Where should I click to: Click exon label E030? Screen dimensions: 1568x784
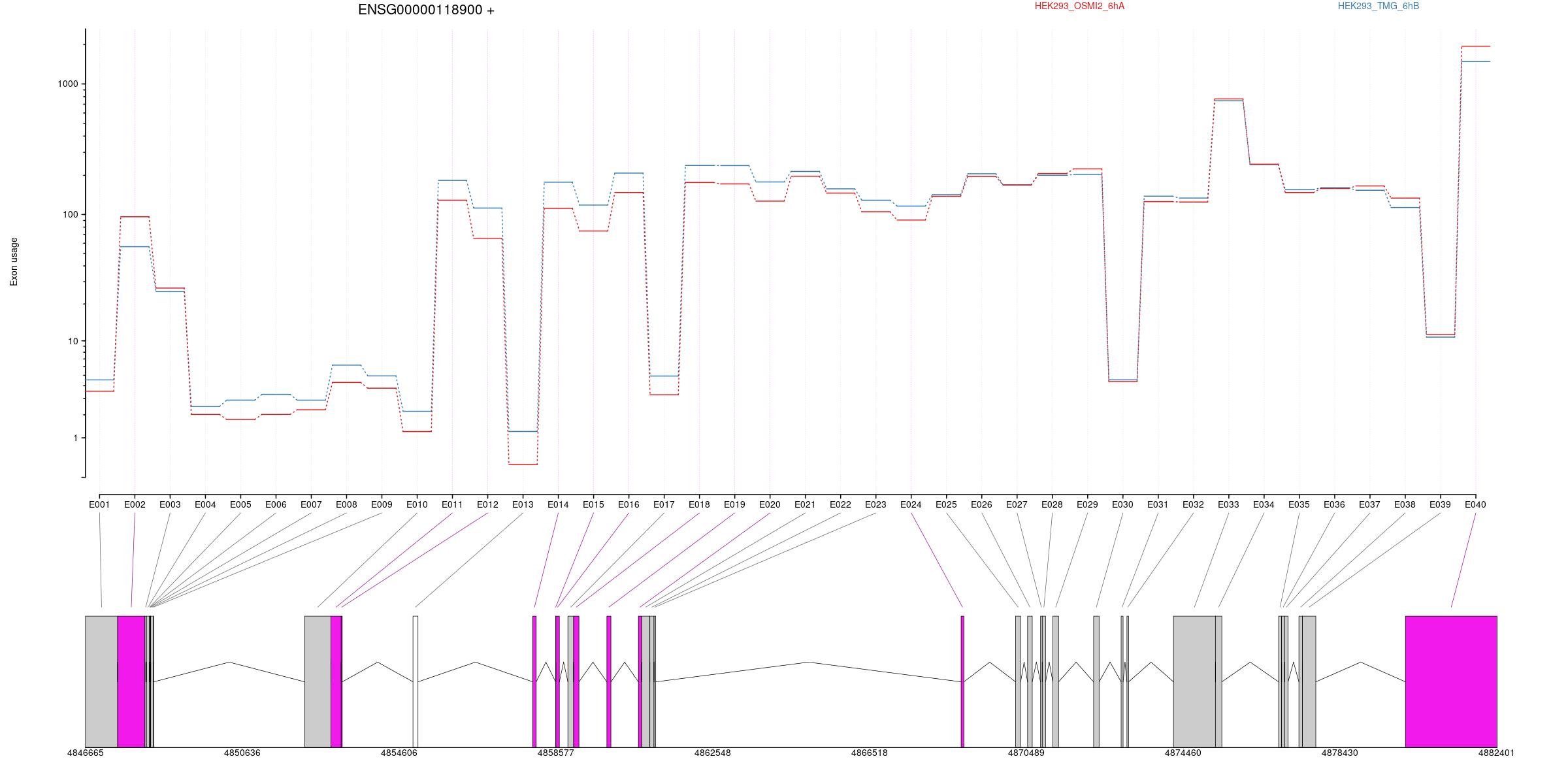1122,504
